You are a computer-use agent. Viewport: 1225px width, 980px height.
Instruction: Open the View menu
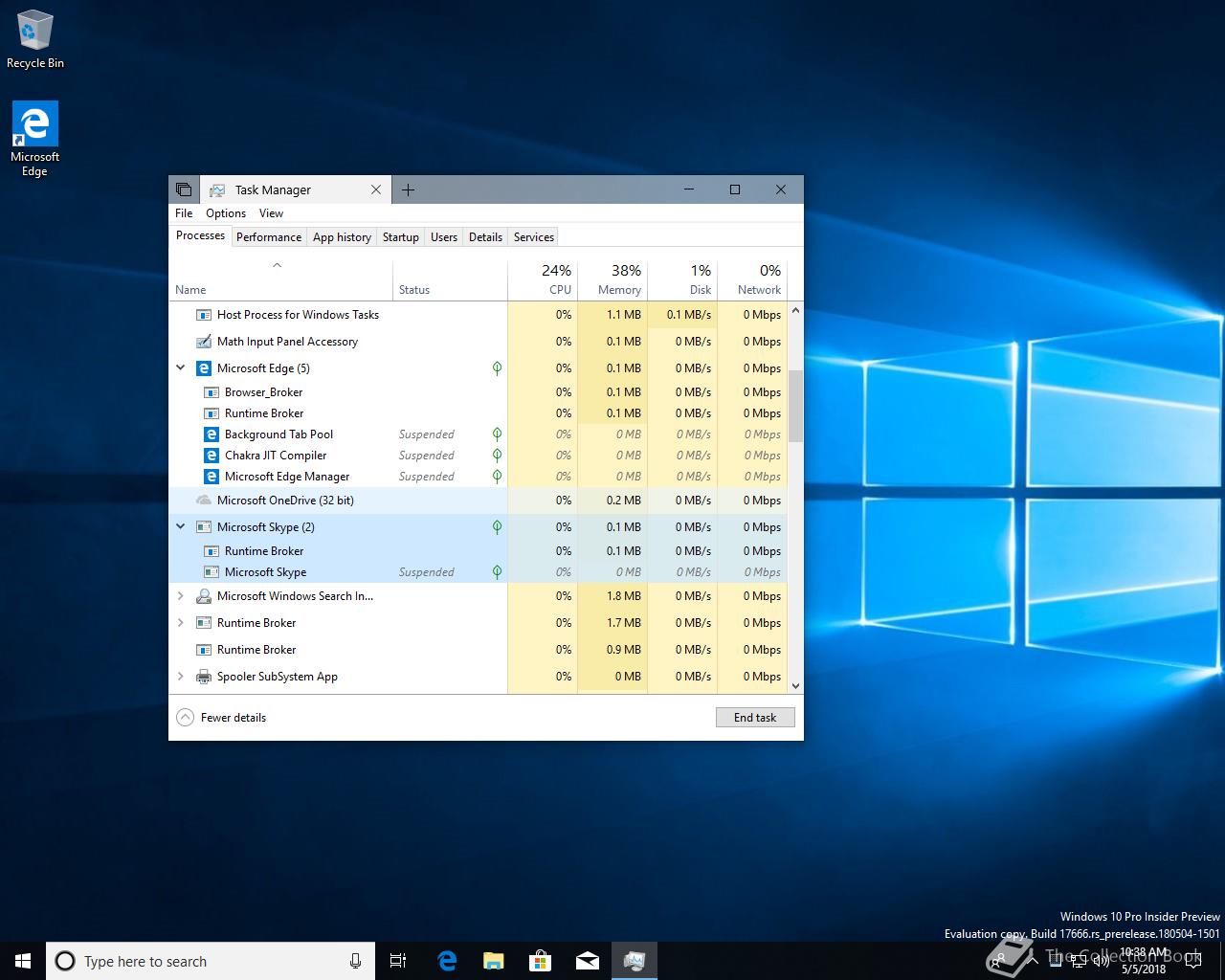[271, 213]
